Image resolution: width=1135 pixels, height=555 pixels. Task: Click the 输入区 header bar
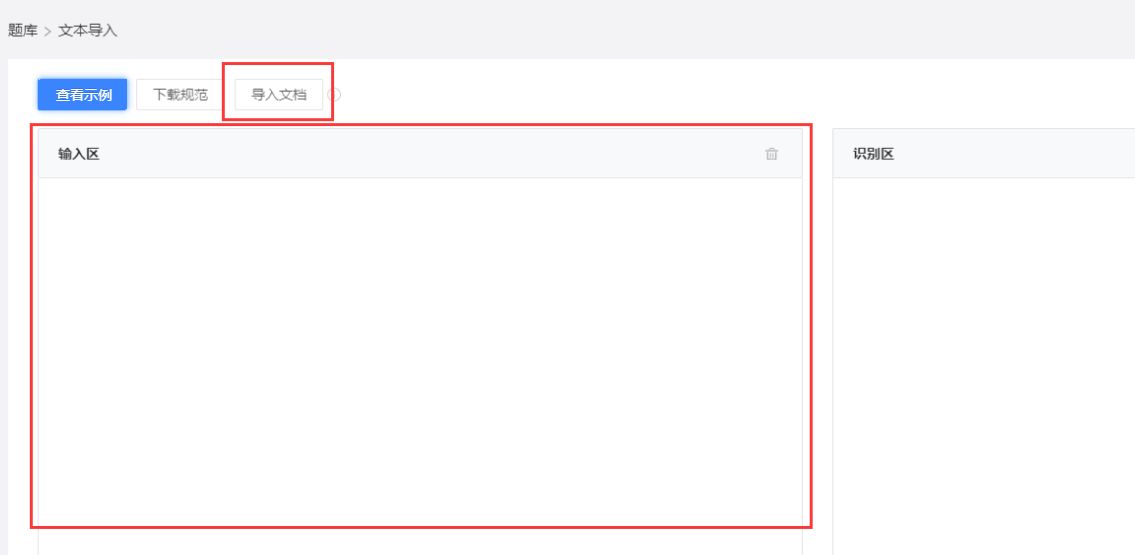coord(420,153)
